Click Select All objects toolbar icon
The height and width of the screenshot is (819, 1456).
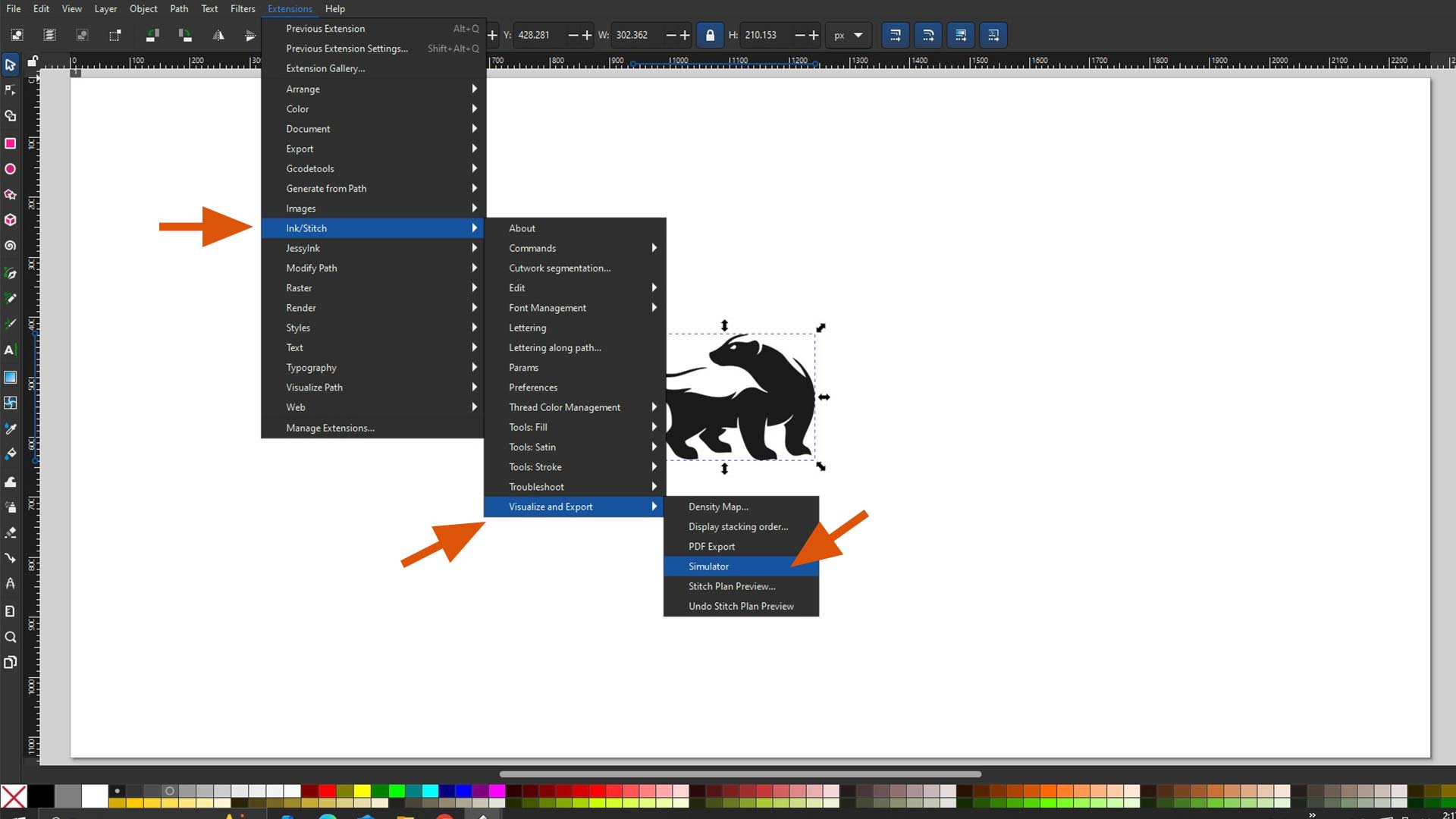pyautogui.click(x=17, y=35)
